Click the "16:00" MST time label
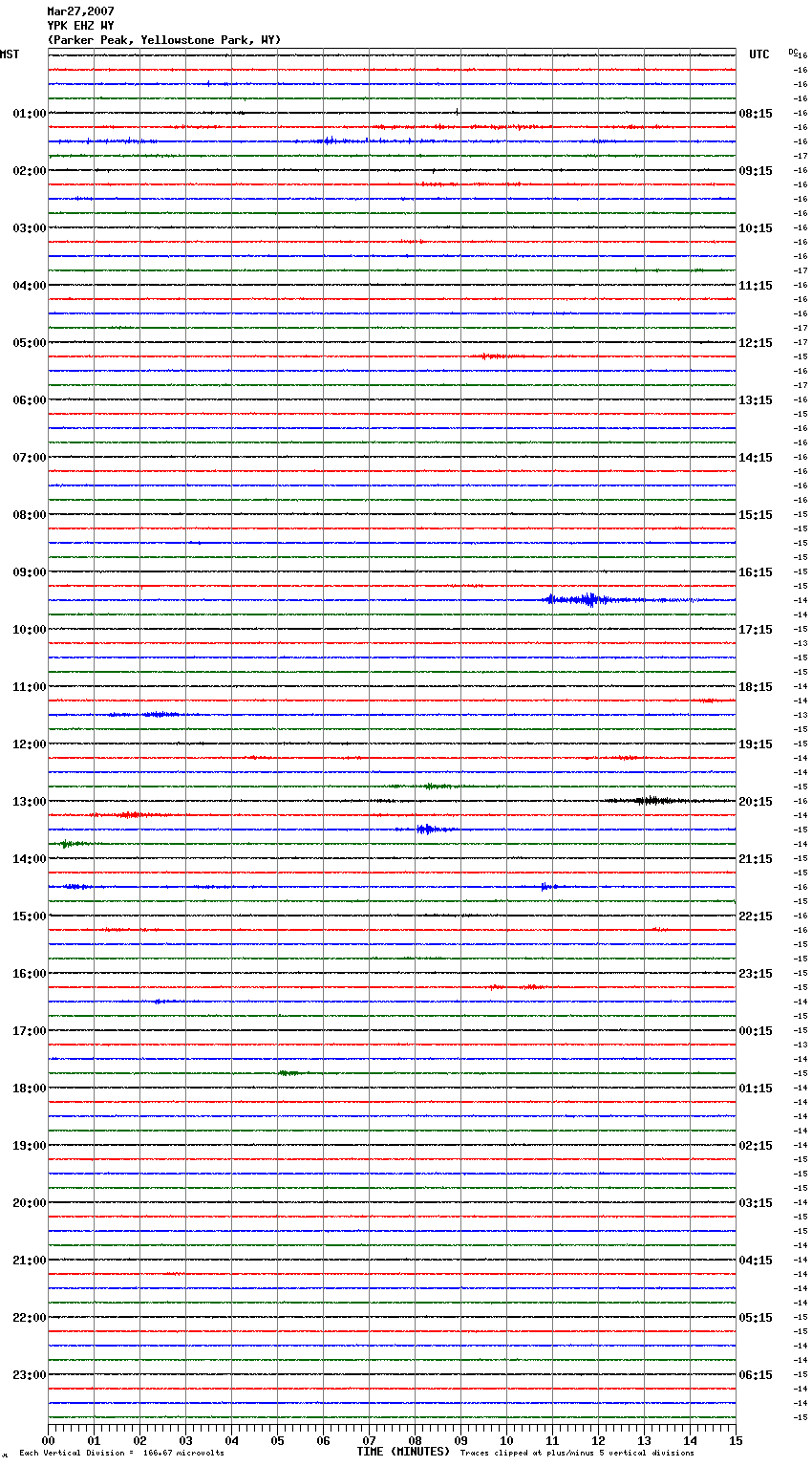This screenshot has height=1466, width=812. pos(30,974)
